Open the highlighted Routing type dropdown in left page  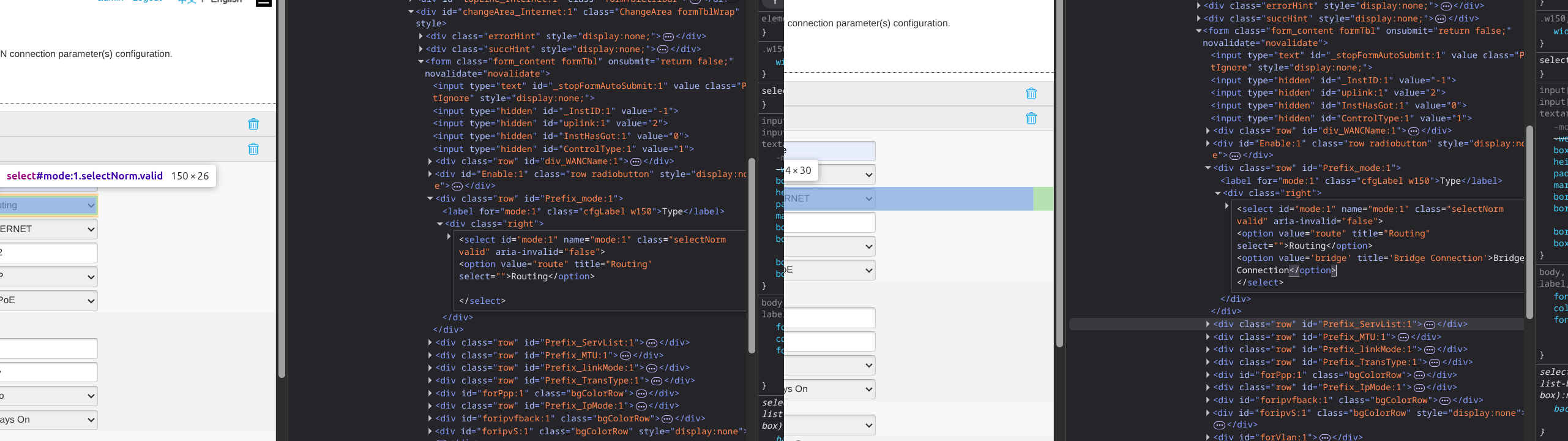48,205
